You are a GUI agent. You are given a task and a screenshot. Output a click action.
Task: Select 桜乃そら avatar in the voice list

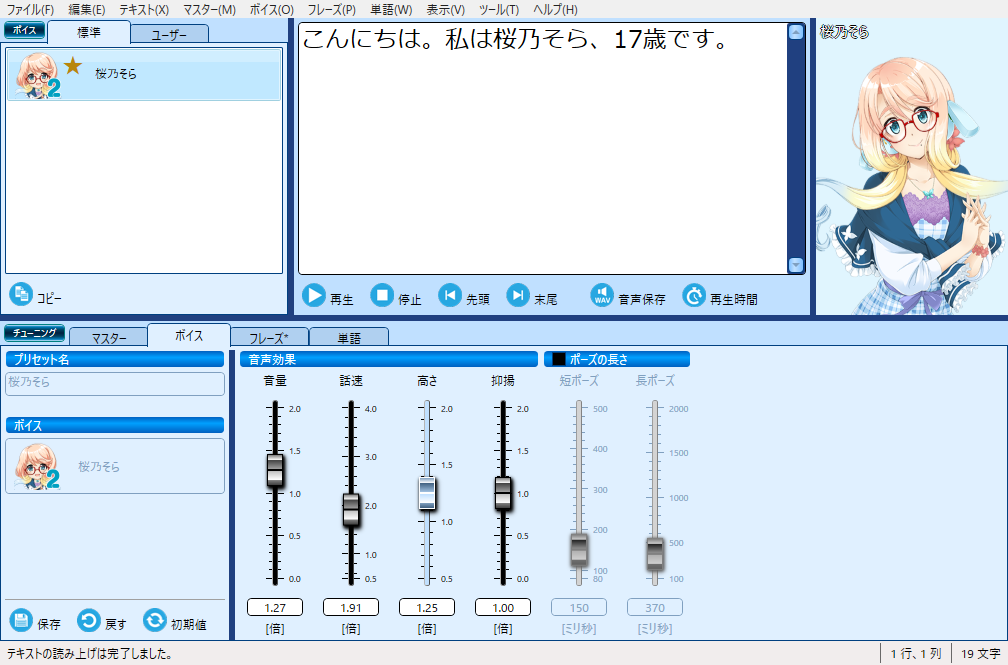[37, 75]
